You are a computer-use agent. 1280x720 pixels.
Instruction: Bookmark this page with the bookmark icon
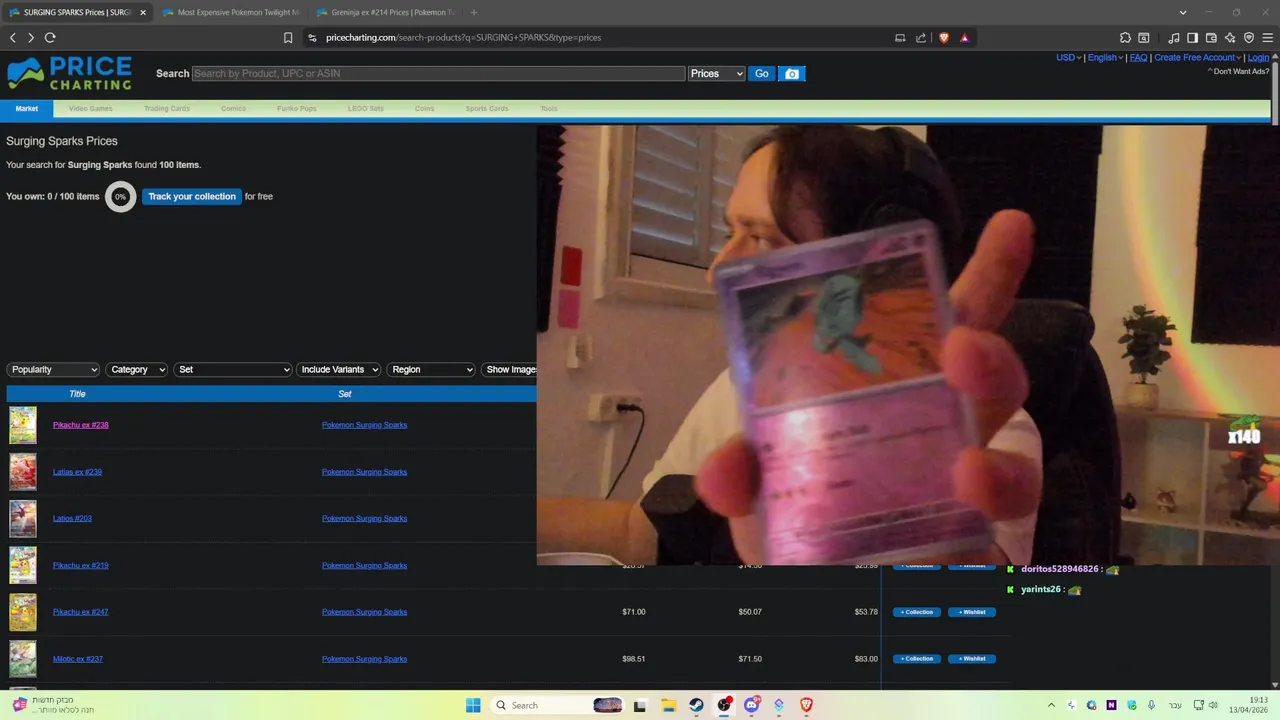pos(288,37)
